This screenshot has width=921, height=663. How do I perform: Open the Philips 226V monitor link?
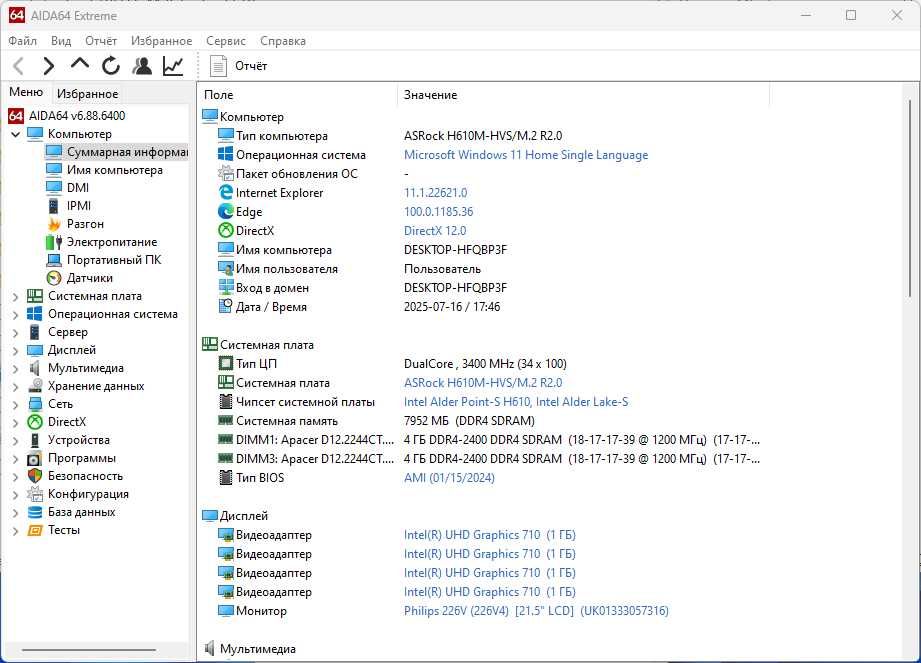click(x=536, y=611)
